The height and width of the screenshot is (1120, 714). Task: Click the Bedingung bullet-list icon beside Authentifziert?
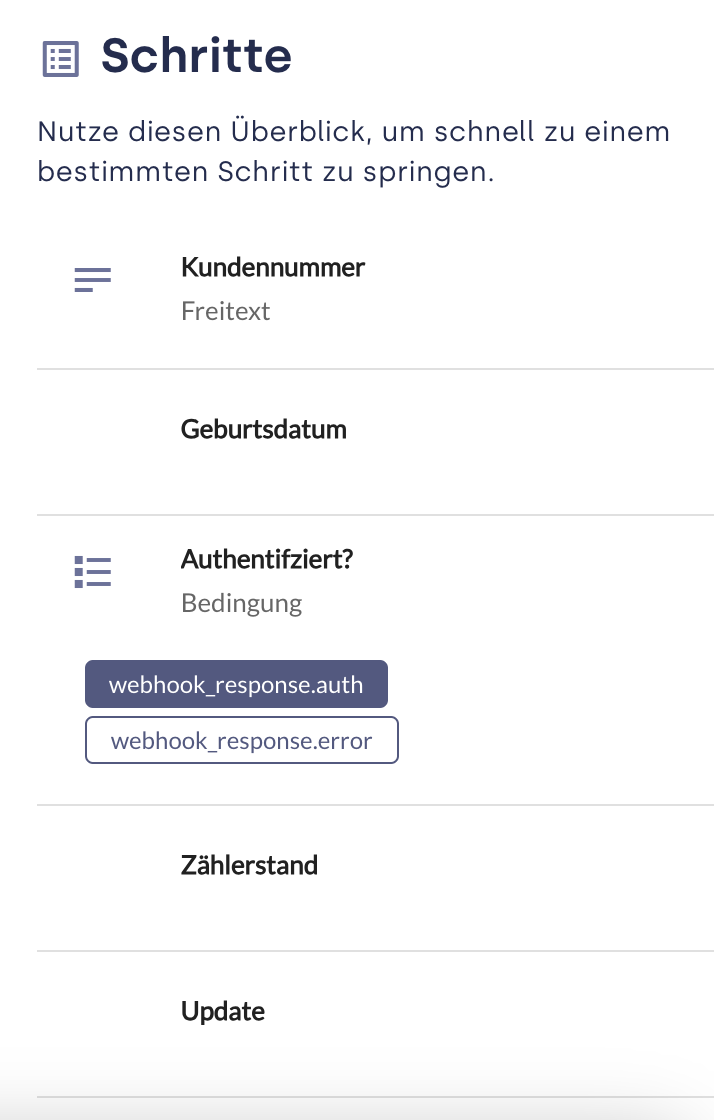click(x=93, y=571)
